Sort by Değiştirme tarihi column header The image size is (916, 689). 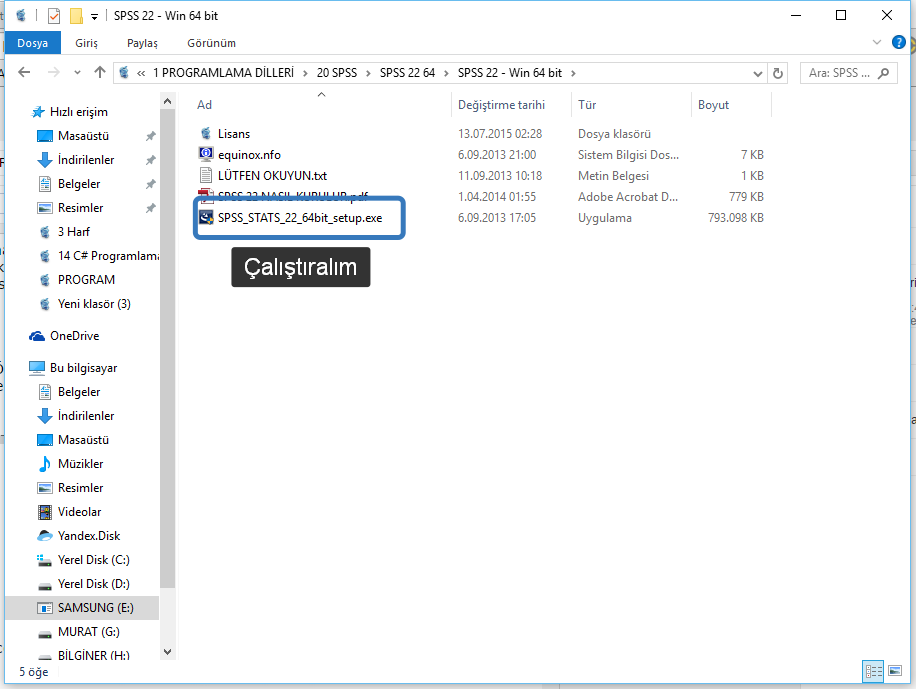(x=501, y=105)
